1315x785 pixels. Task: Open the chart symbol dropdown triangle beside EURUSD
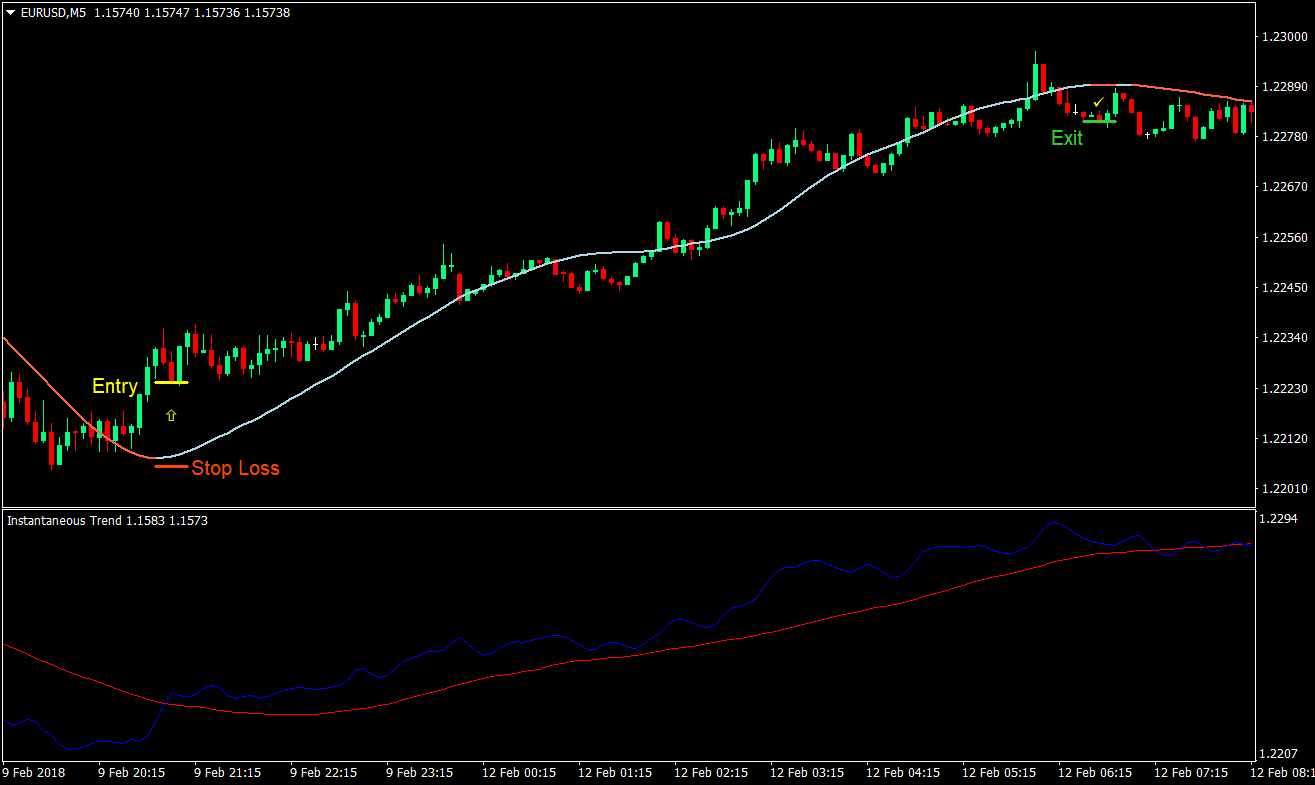tap(8, 12)
